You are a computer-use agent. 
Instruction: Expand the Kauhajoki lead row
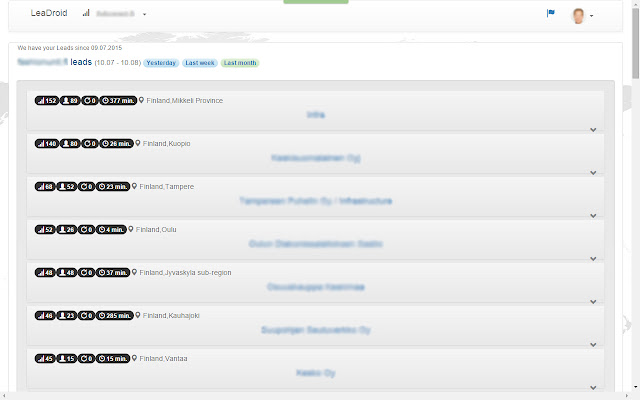point(593,344)
